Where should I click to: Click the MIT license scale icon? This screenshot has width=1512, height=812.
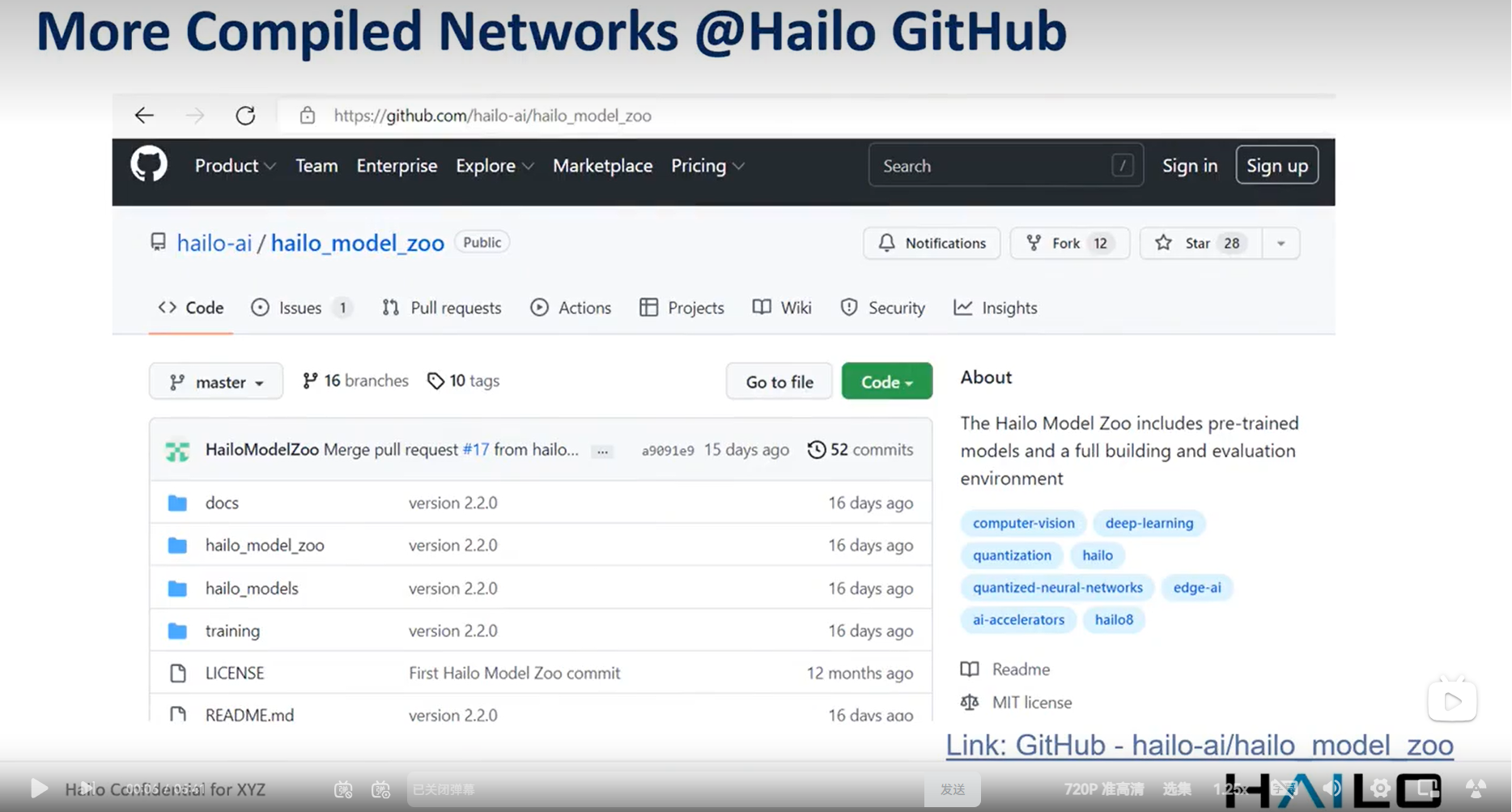click(970, 702)
